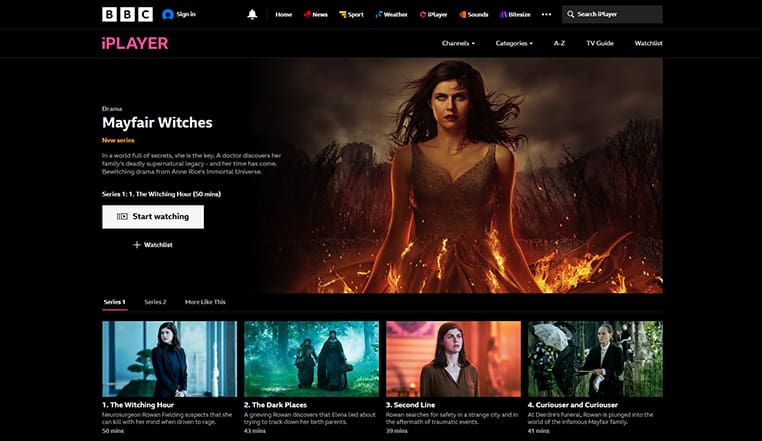The image size is (762, 441).
Task: Click the 'New series' label
Action: point(118,140)
